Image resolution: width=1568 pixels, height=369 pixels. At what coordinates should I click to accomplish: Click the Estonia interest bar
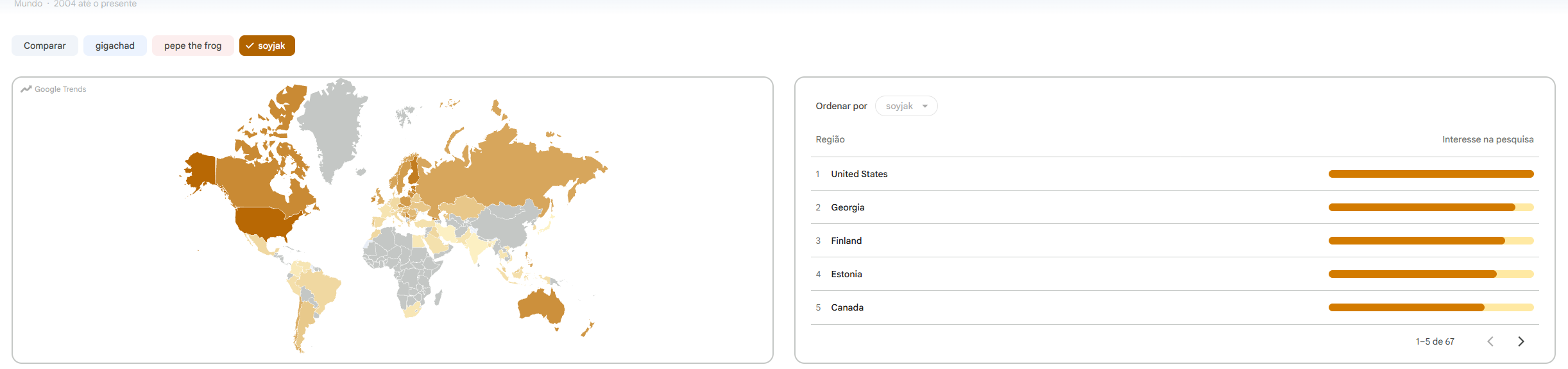coord(1431,274)
